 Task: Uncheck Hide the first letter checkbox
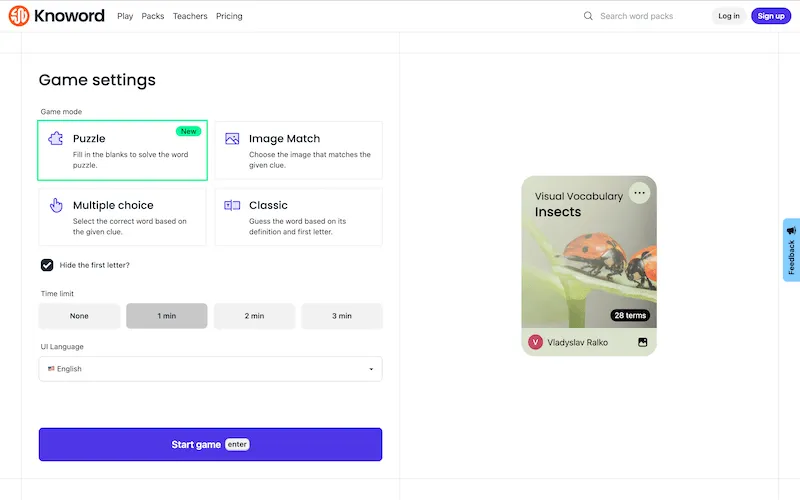[47, 265]
